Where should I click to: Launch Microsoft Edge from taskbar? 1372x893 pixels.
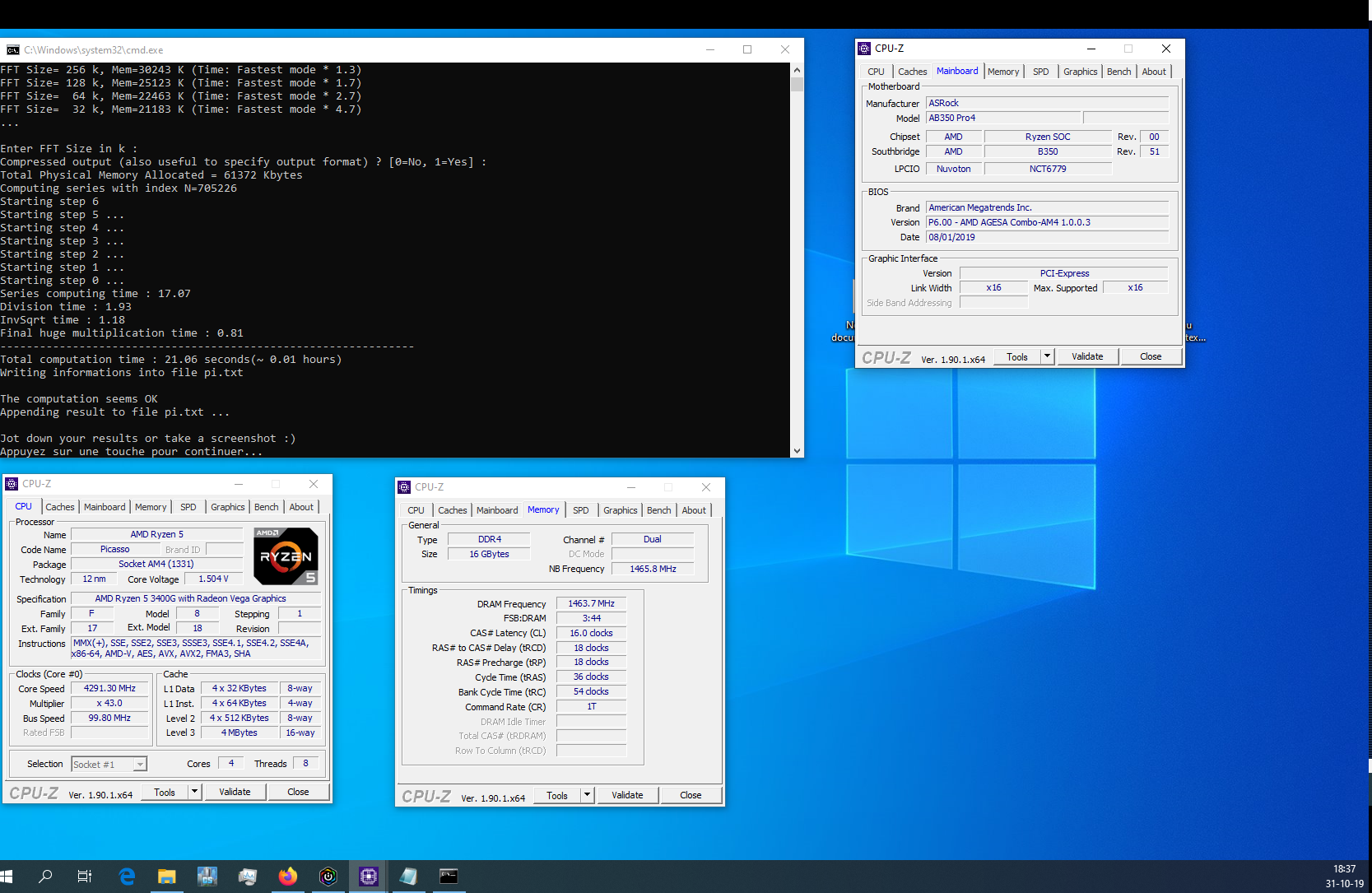127,877
